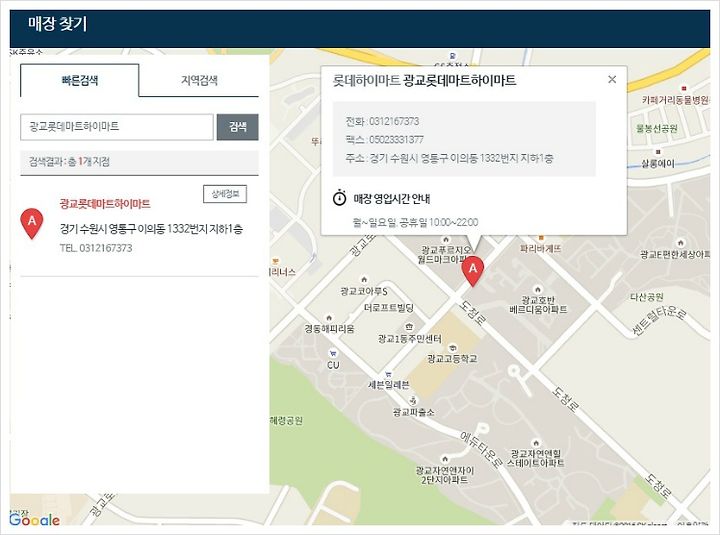The image size is (720, 535).
Task: Close the store info popup
Action: tap(612, 79)
